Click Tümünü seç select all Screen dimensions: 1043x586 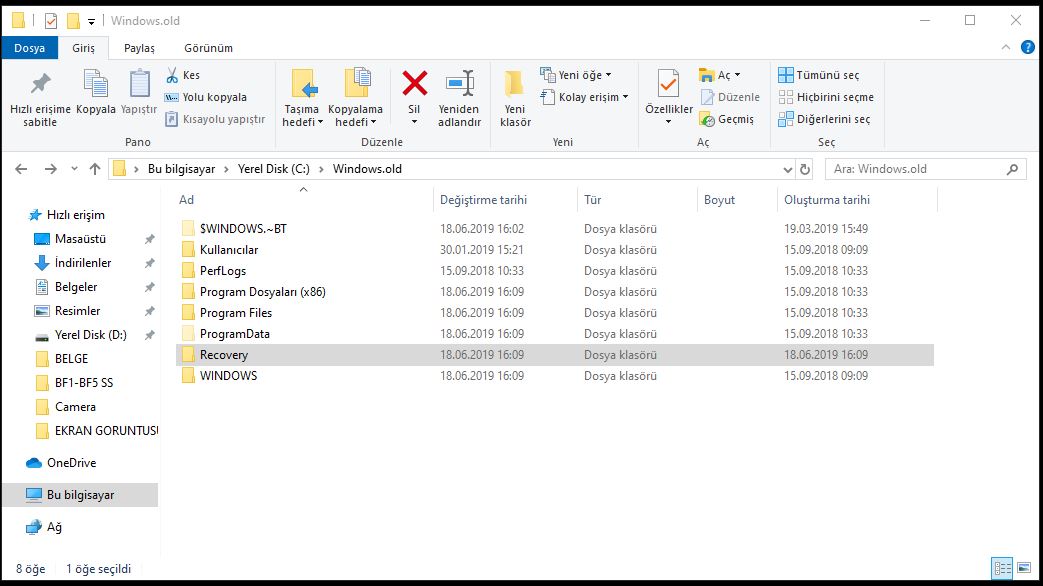tap(819, 75)
